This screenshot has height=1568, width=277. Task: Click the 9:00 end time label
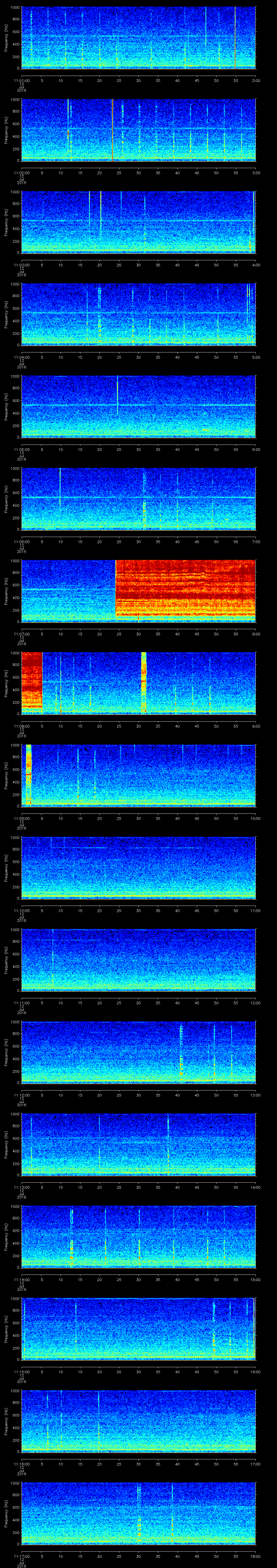[256, 726]
